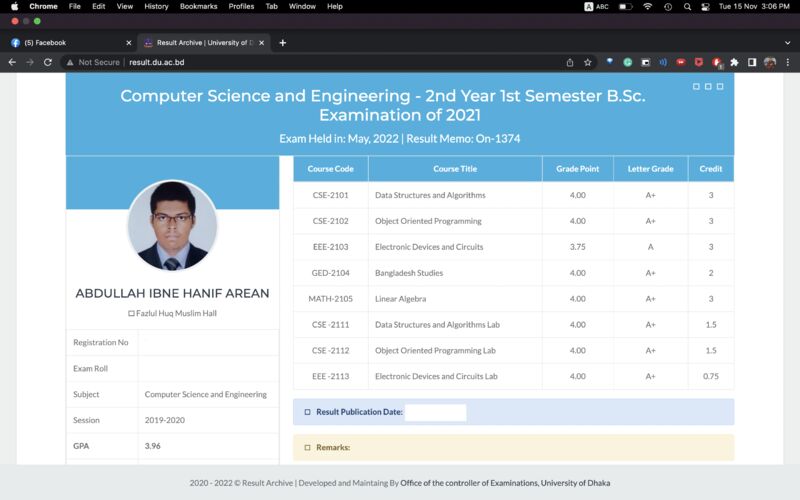Click the Grade Point column header
This screenshot has height=500, width=800.
pos(578,169)
